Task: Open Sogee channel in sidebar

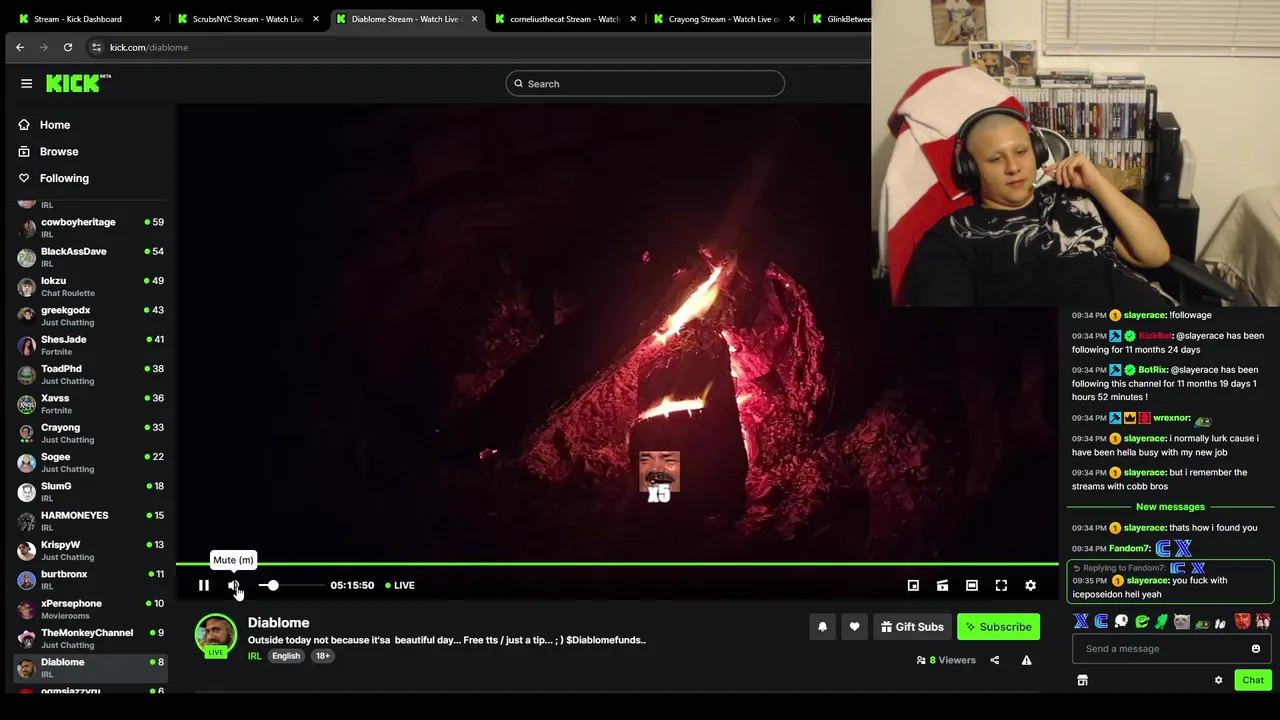Action: pos(90,462)
